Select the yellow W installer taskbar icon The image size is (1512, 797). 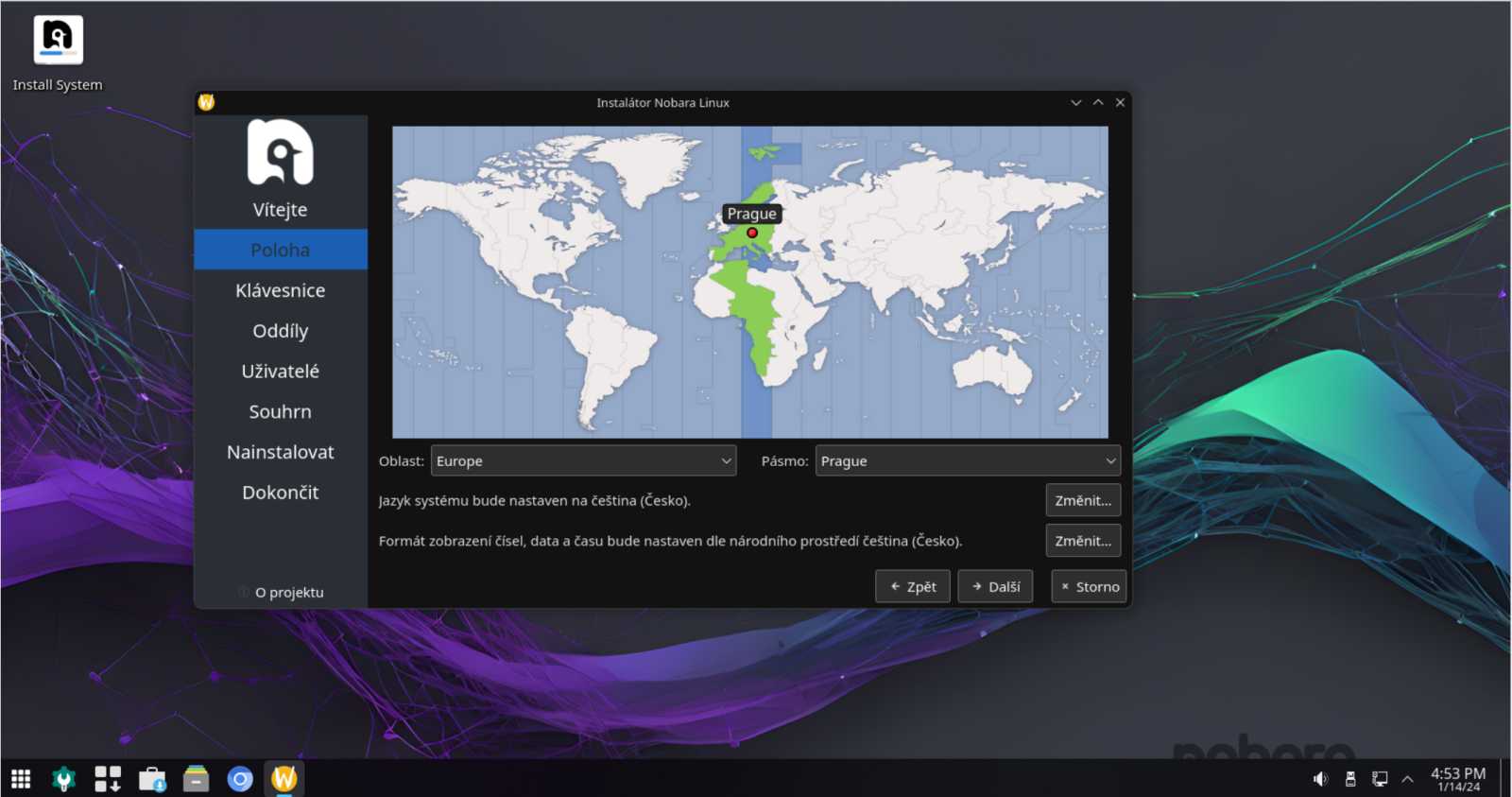tap(284, 779)
